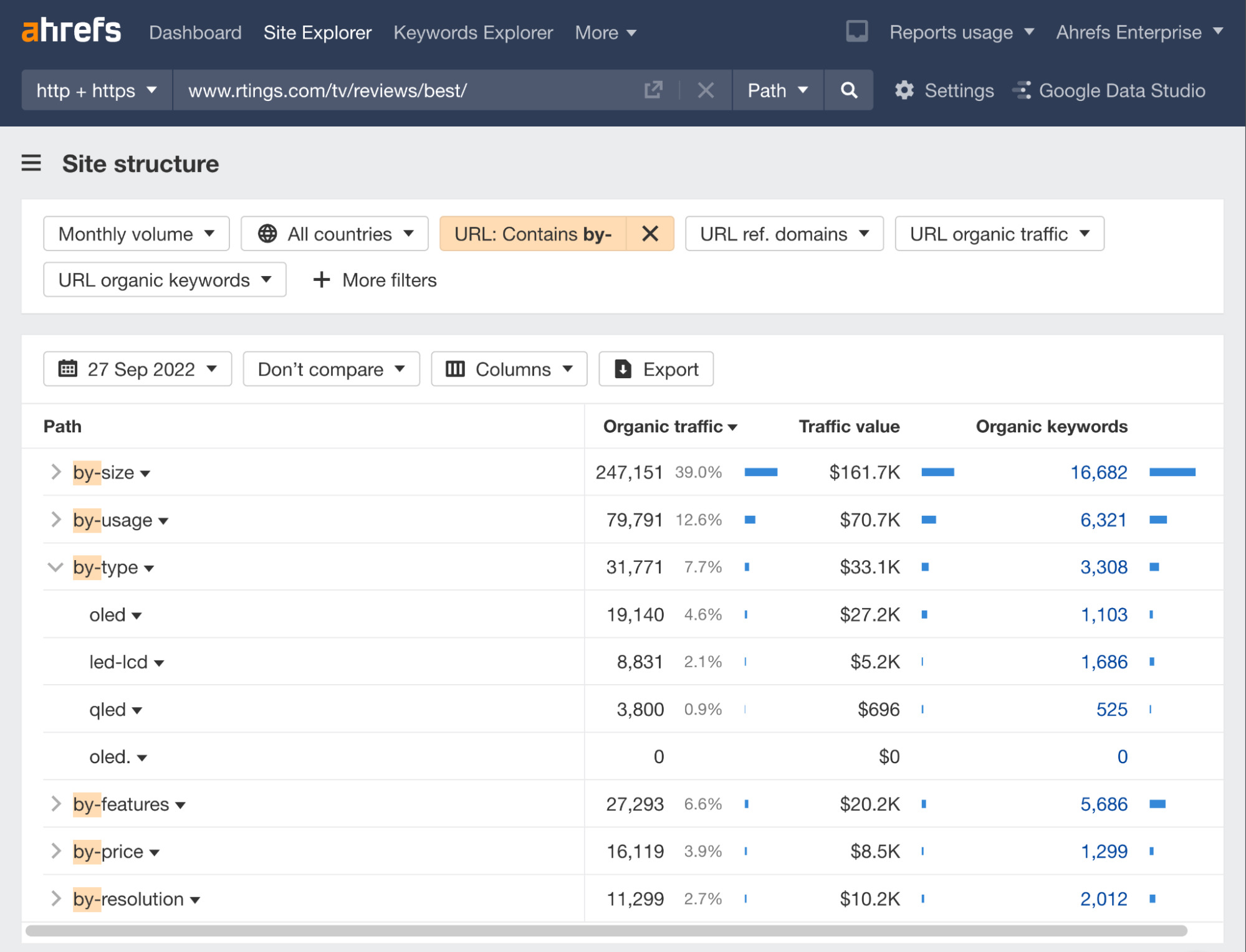Image resolution: width=1246 pixels, height=952 pixels.
Task: Clear the URL input field
Action: pyautogui.click(x=706, y=90)
